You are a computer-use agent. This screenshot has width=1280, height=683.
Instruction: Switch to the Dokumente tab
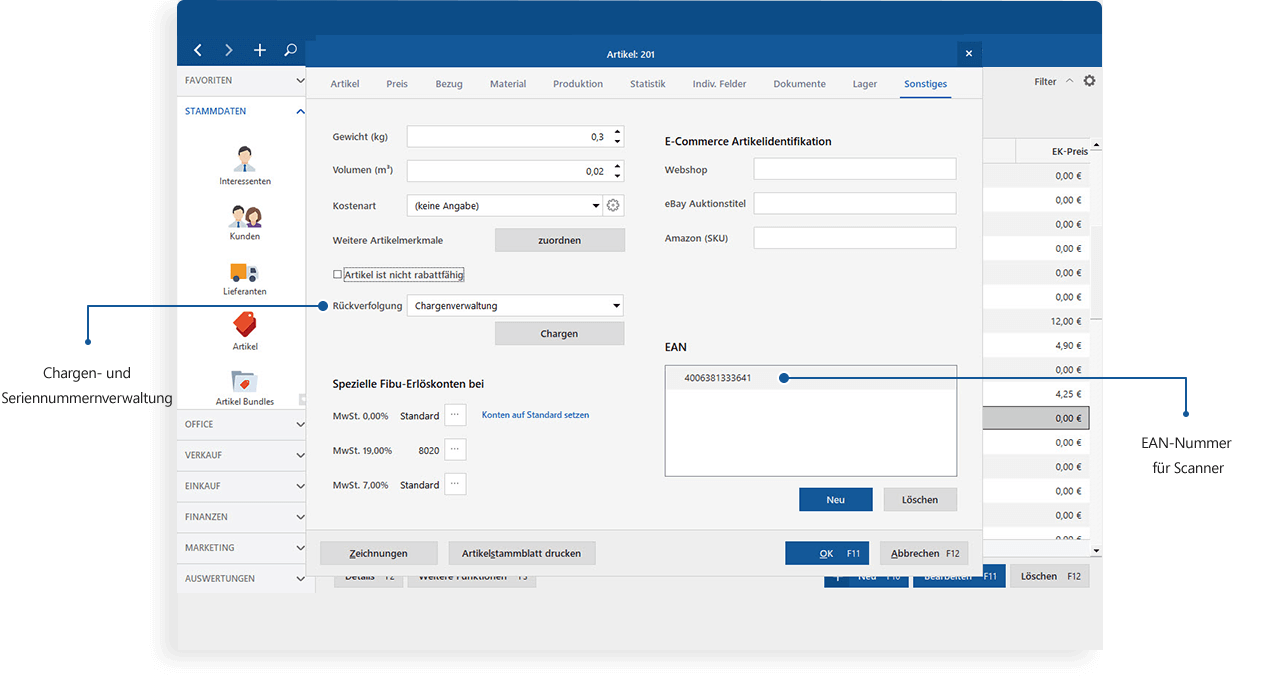[799, 84]
